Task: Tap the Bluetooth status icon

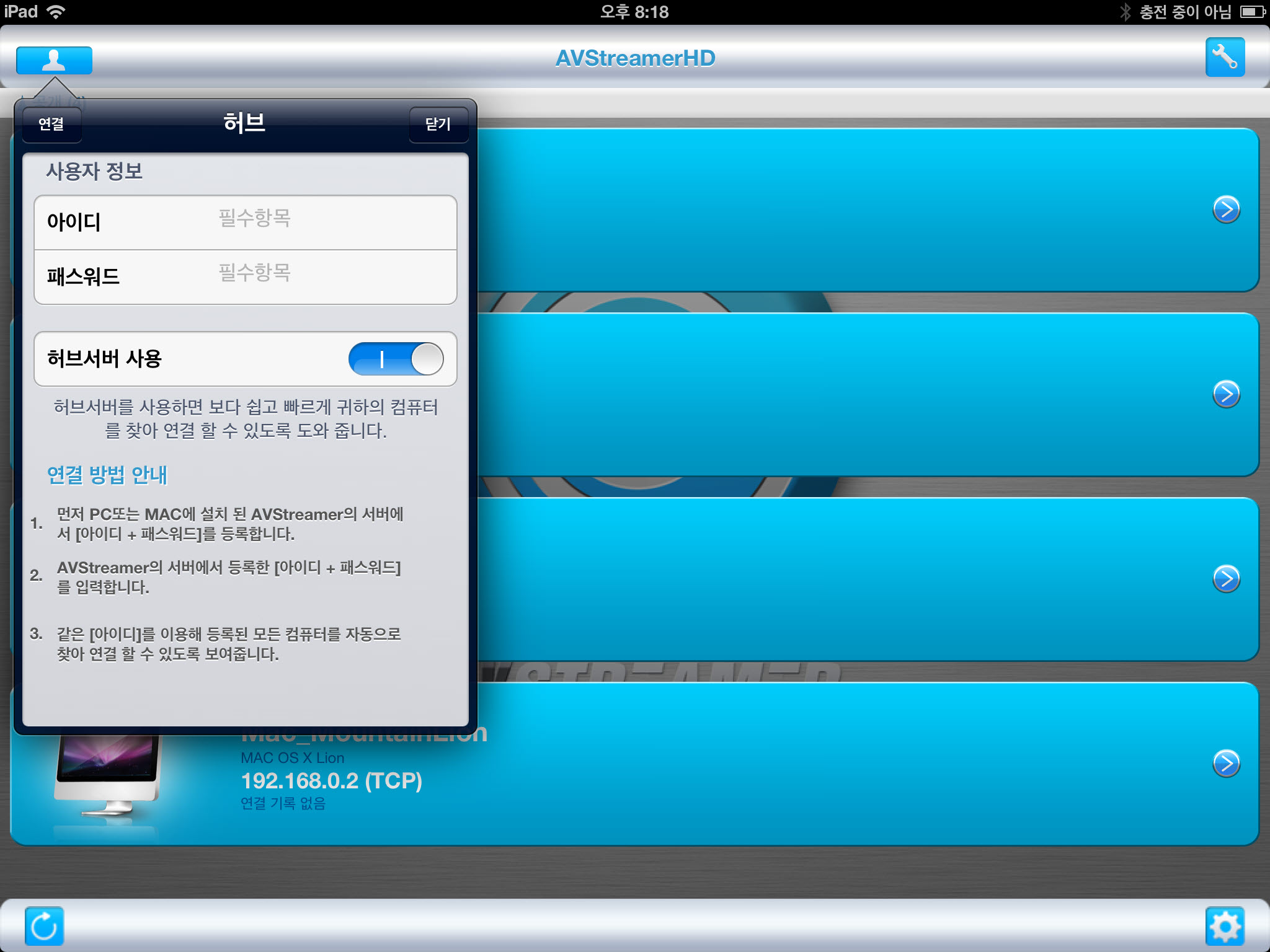Action: pyautogui.click(x=1125, y=12)
